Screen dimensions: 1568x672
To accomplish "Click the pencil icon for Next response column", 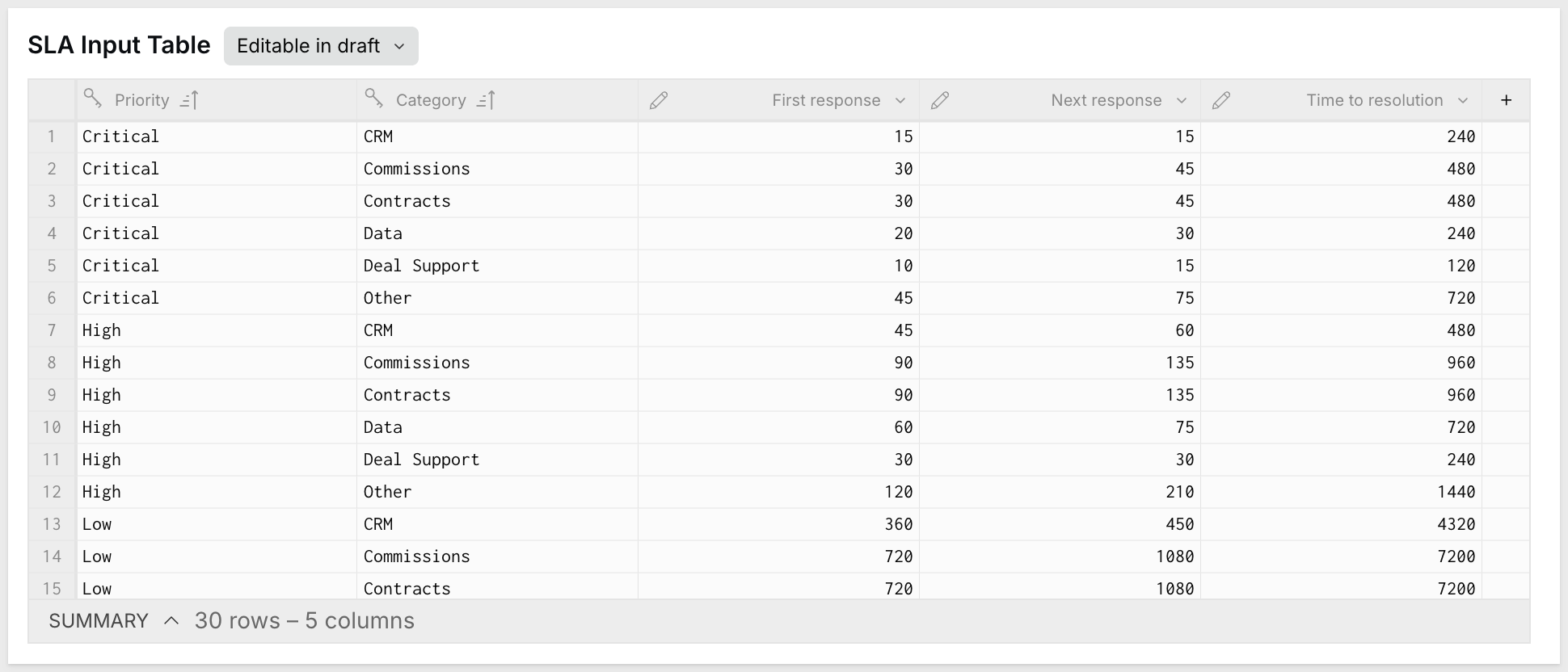I will [x=940, y=100].
